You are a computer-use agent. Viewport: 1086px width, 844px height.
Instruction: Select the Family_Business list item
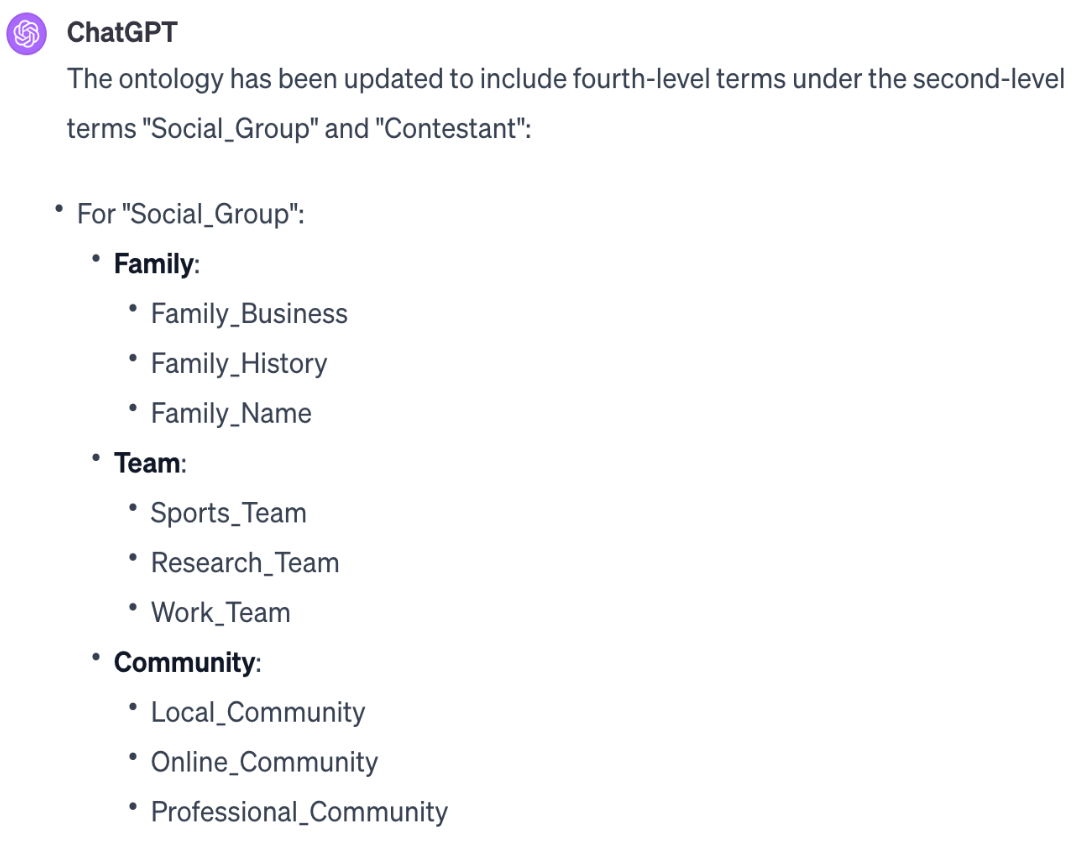(249, 314)
